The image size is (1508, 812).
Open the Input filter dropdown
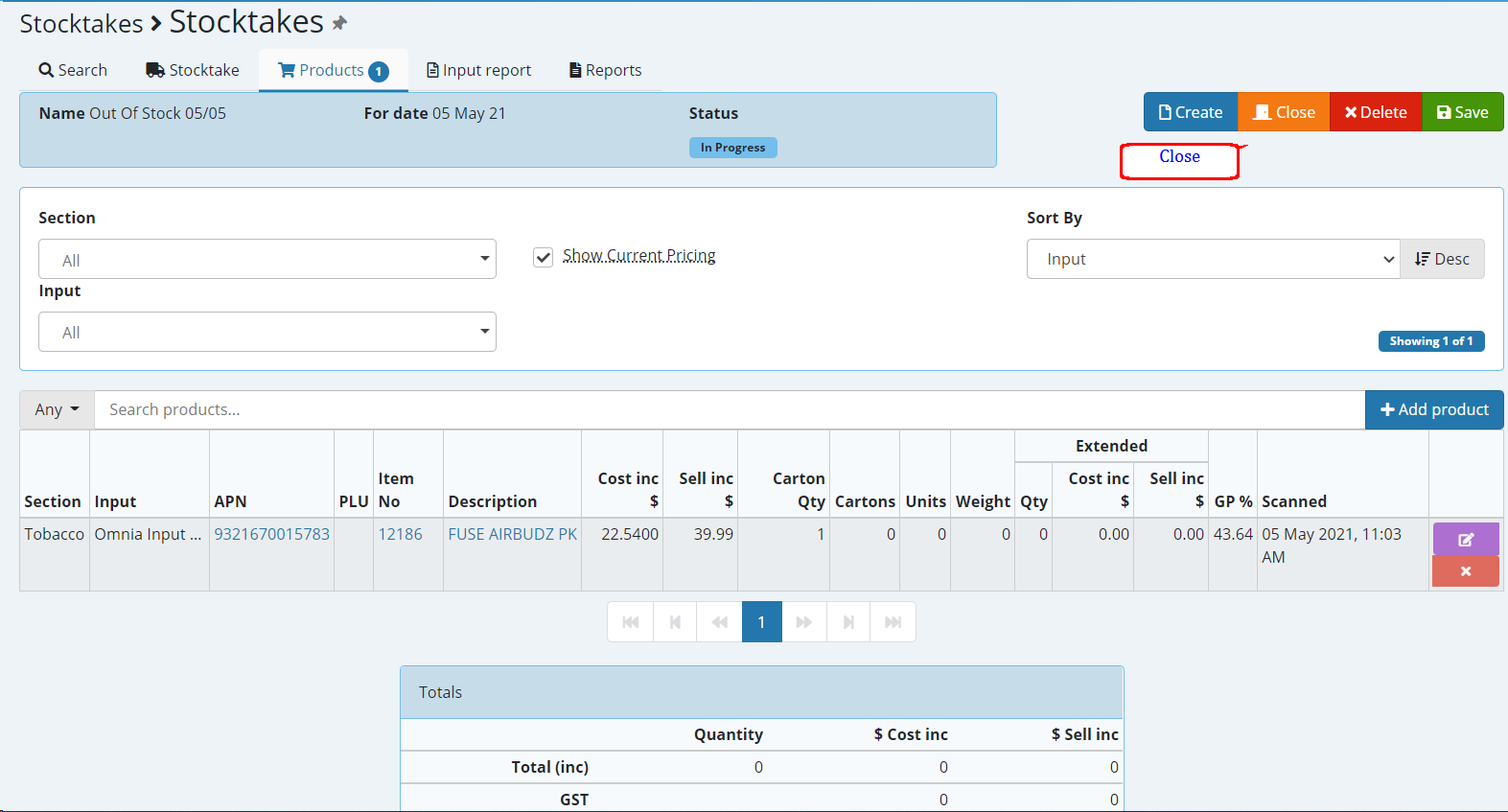click(x=267, y=332)
